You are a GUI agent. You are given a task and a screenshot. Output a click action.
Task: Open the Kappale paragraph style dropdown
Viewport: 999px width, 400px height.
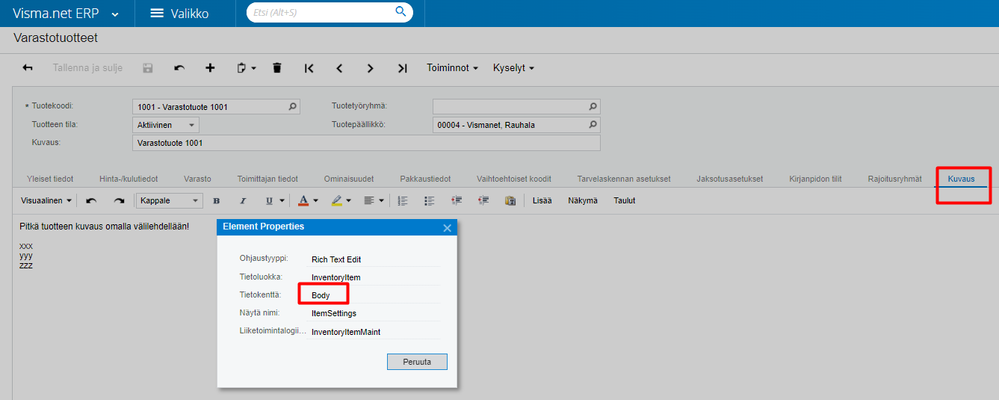click(x=169, y=201)
